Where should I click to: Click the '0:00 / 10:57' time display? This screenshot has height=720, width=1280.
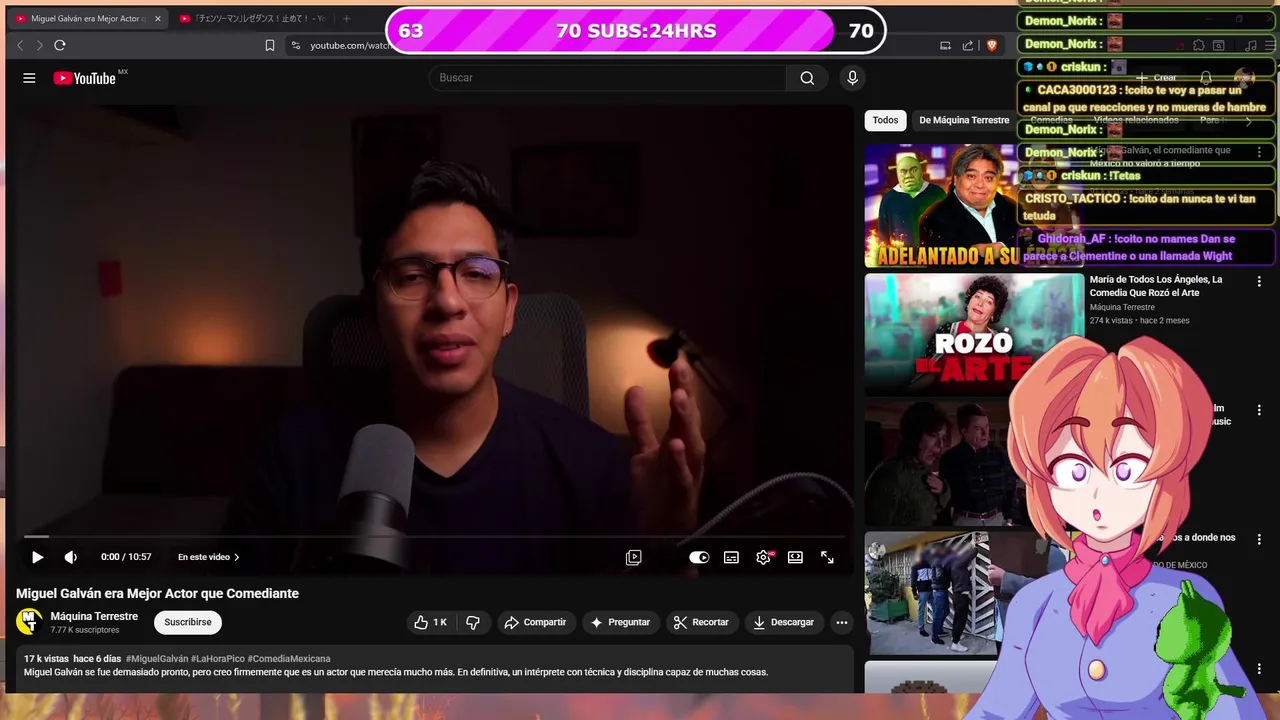coord(126,557)
